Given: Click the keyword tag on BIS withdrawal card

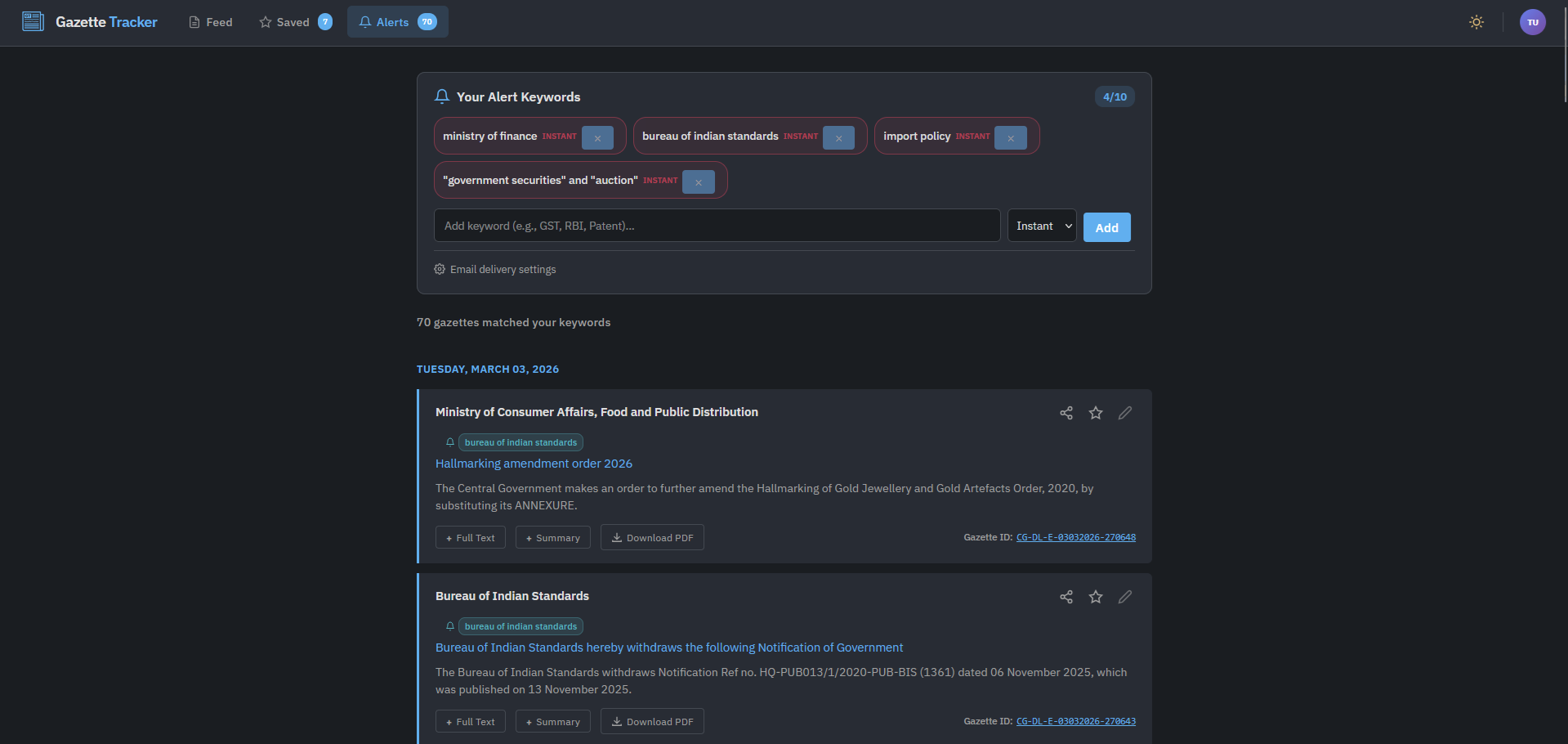Looking at the screenshot, I should 520,626.
